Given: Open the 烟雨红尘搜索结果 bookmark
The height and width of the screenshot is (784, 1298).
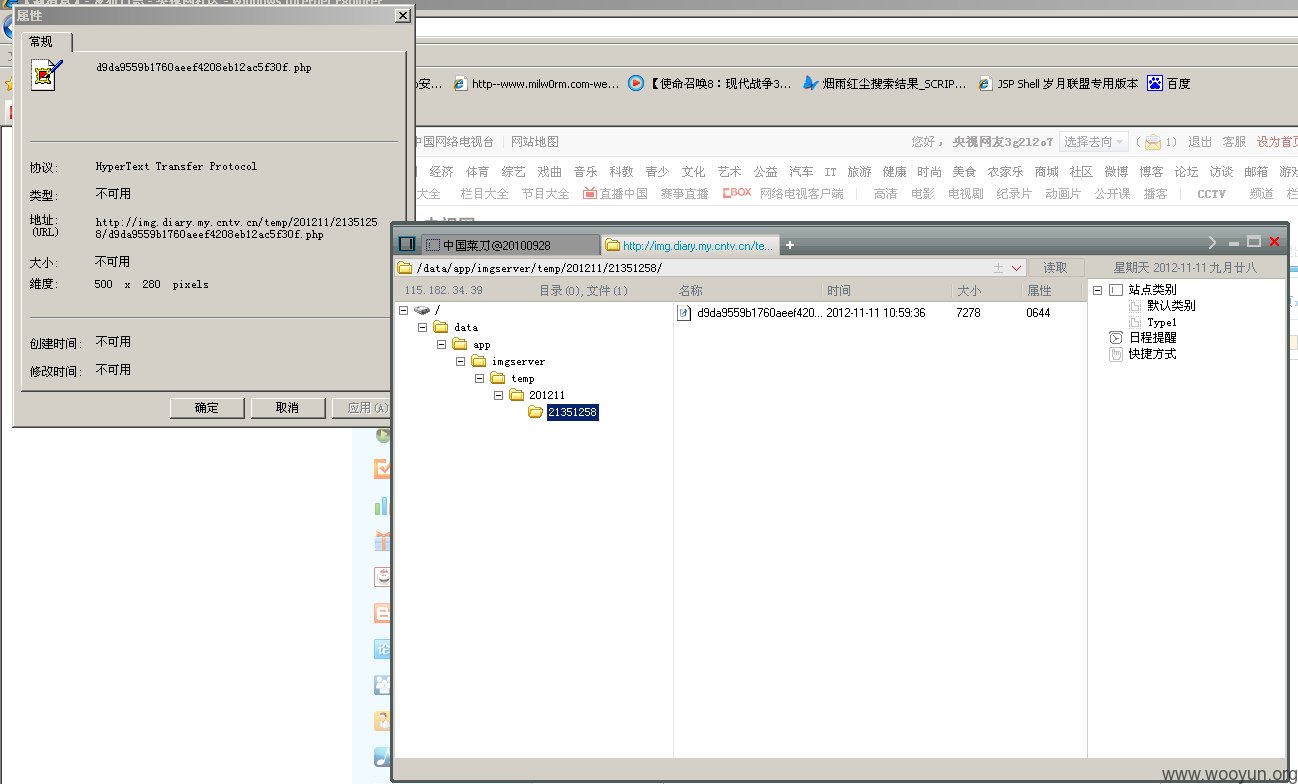Looking at the screenshot, I should click(x=885, y=84).
